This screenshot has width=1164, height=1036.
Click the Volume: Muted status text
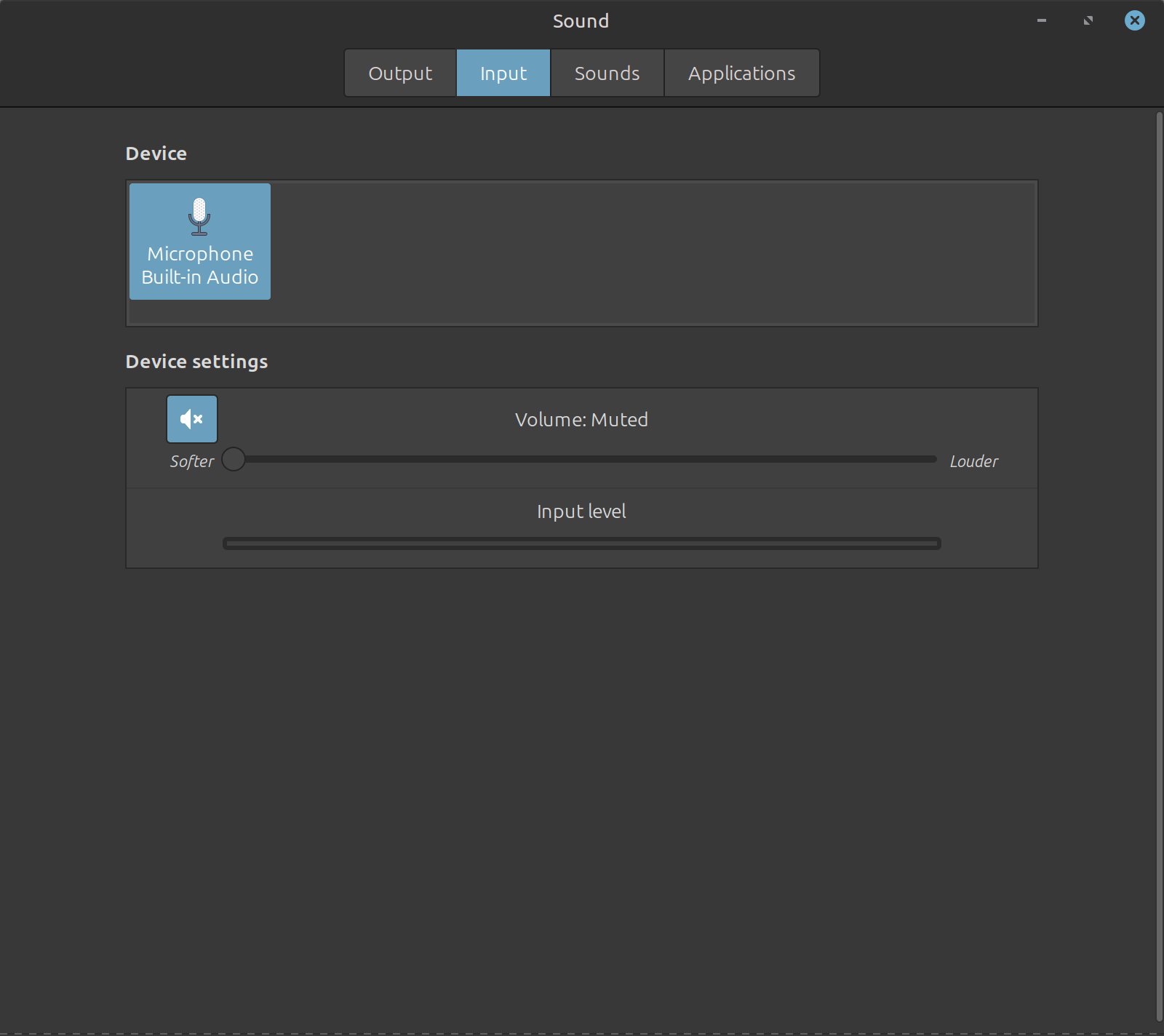[581, 420]
